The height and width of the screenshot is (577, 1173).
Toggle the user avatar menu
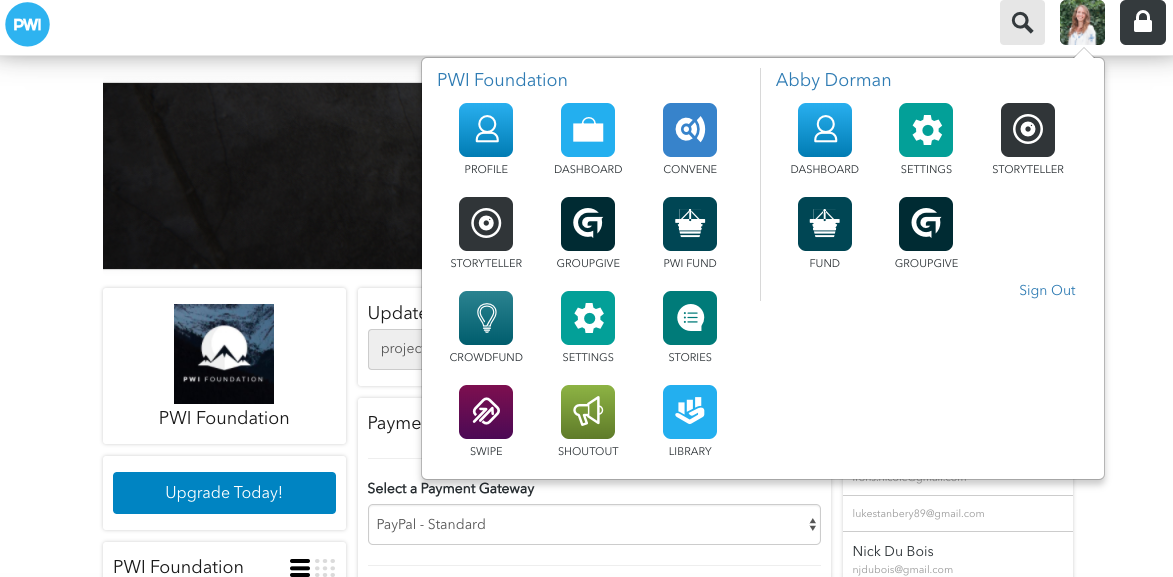[1082, 22]
